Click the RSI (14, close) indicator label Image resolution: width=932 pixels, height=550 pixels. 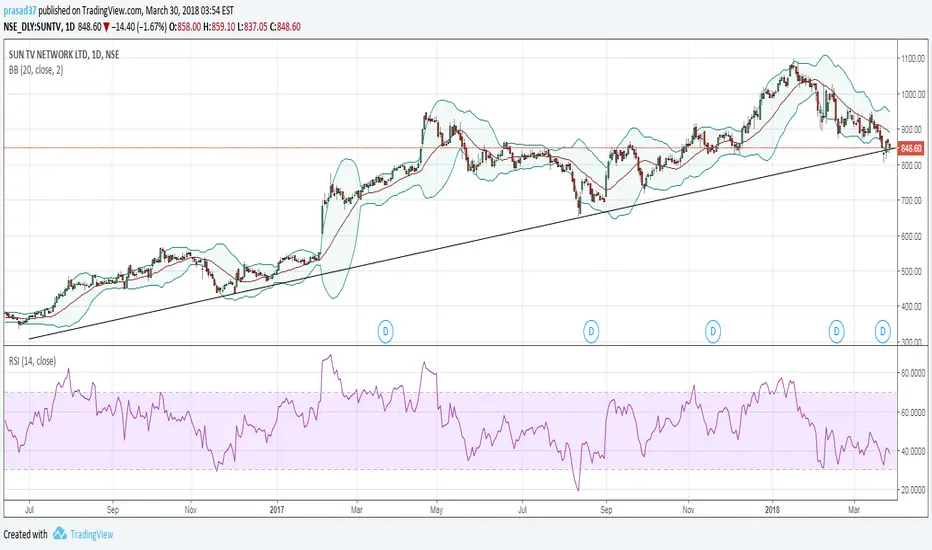(x=32, y=361)
